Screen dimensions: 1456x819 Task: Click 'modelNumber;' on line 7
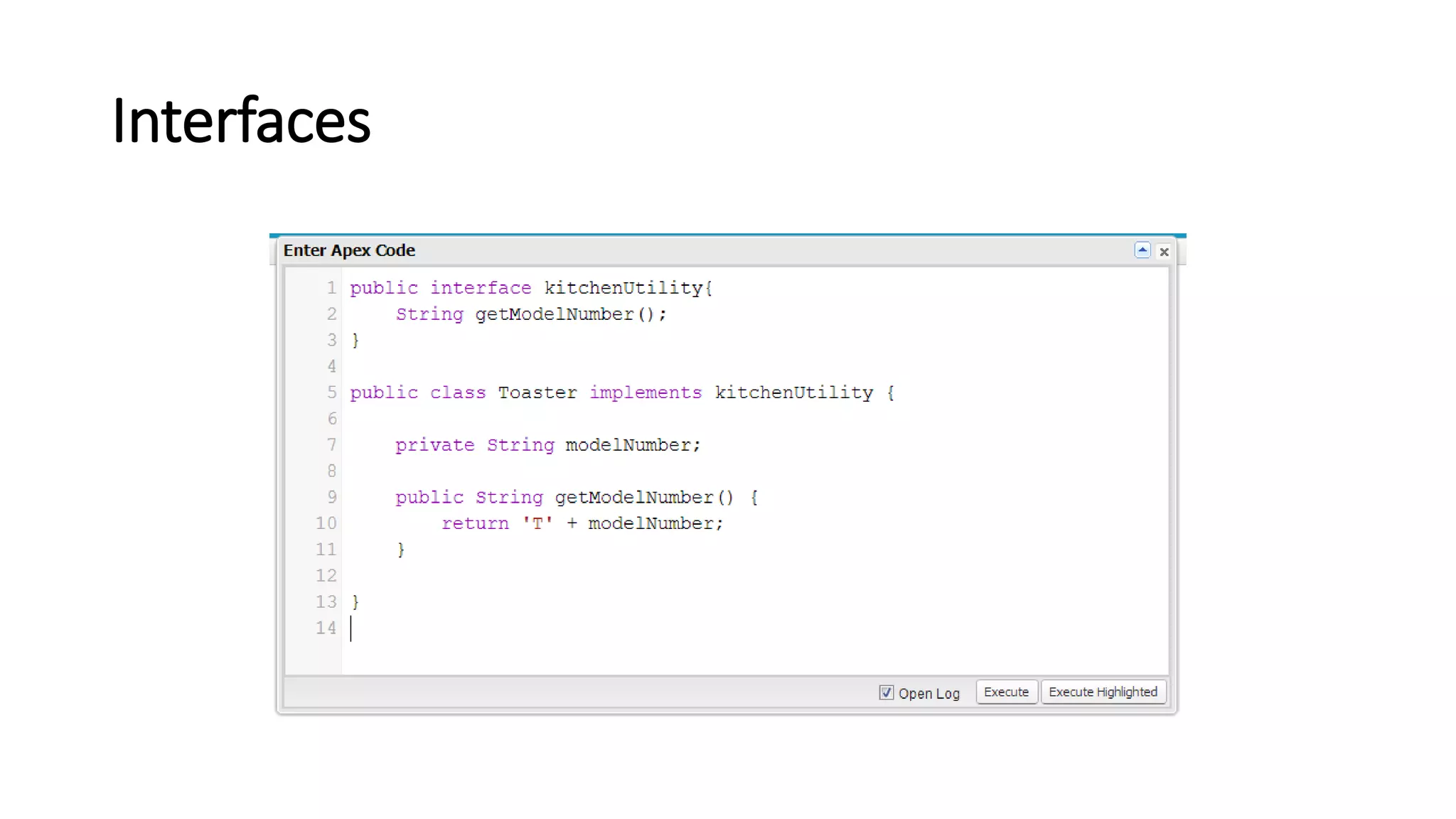[633, 445]
